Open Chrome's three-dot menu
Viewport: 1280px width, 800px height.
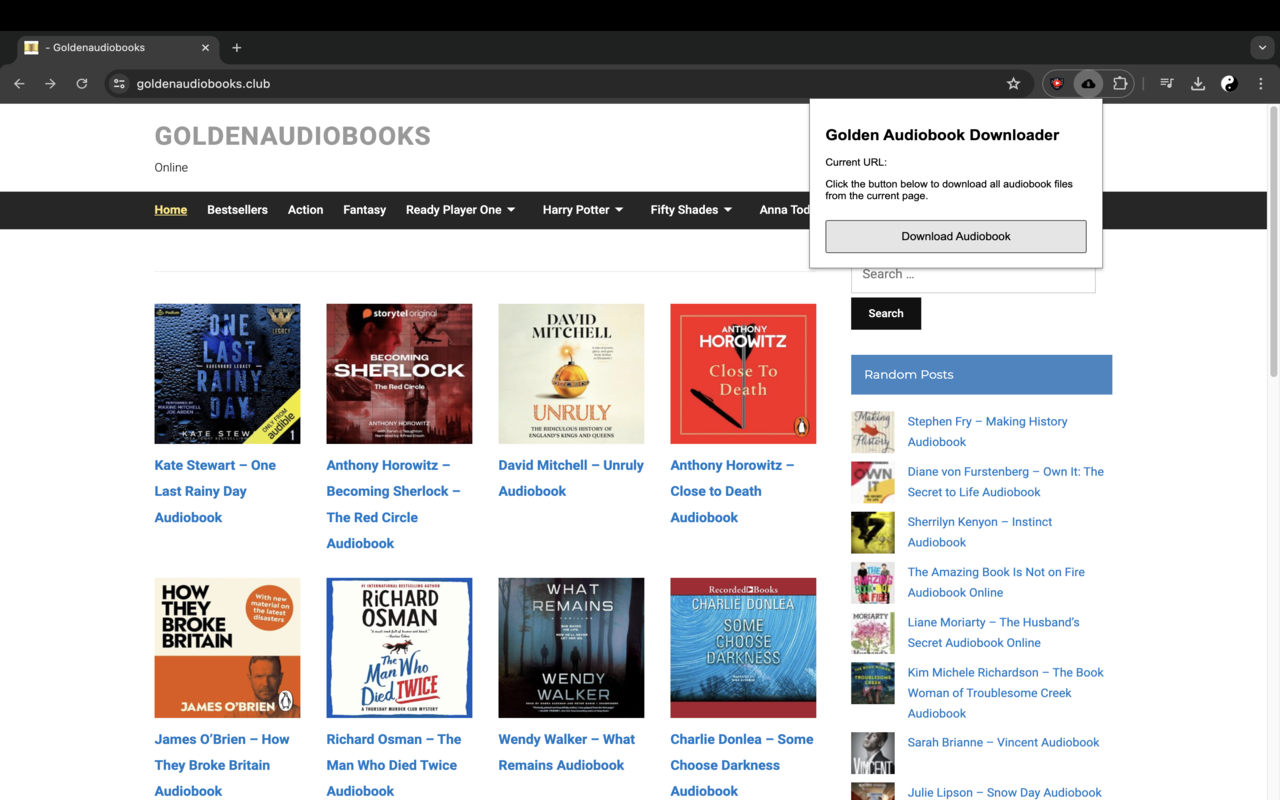click(1260, 83)
